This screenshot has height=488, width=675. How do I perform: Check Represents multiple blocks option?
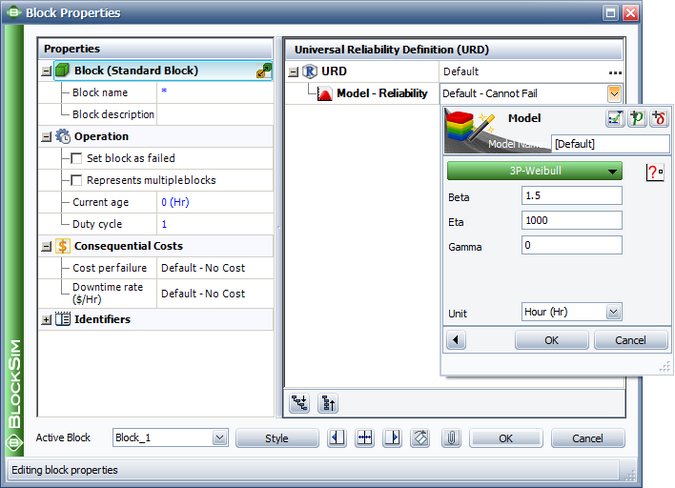78,180
